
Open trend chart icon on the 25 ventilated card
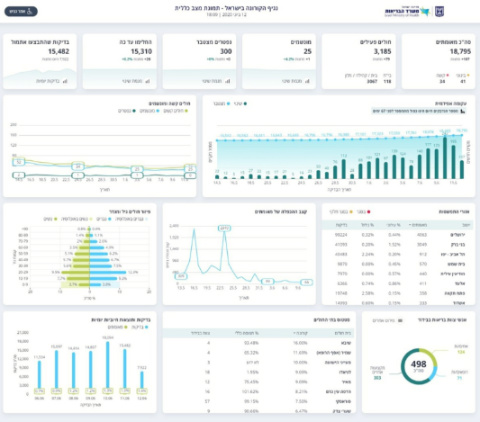[x=307, y=81]
